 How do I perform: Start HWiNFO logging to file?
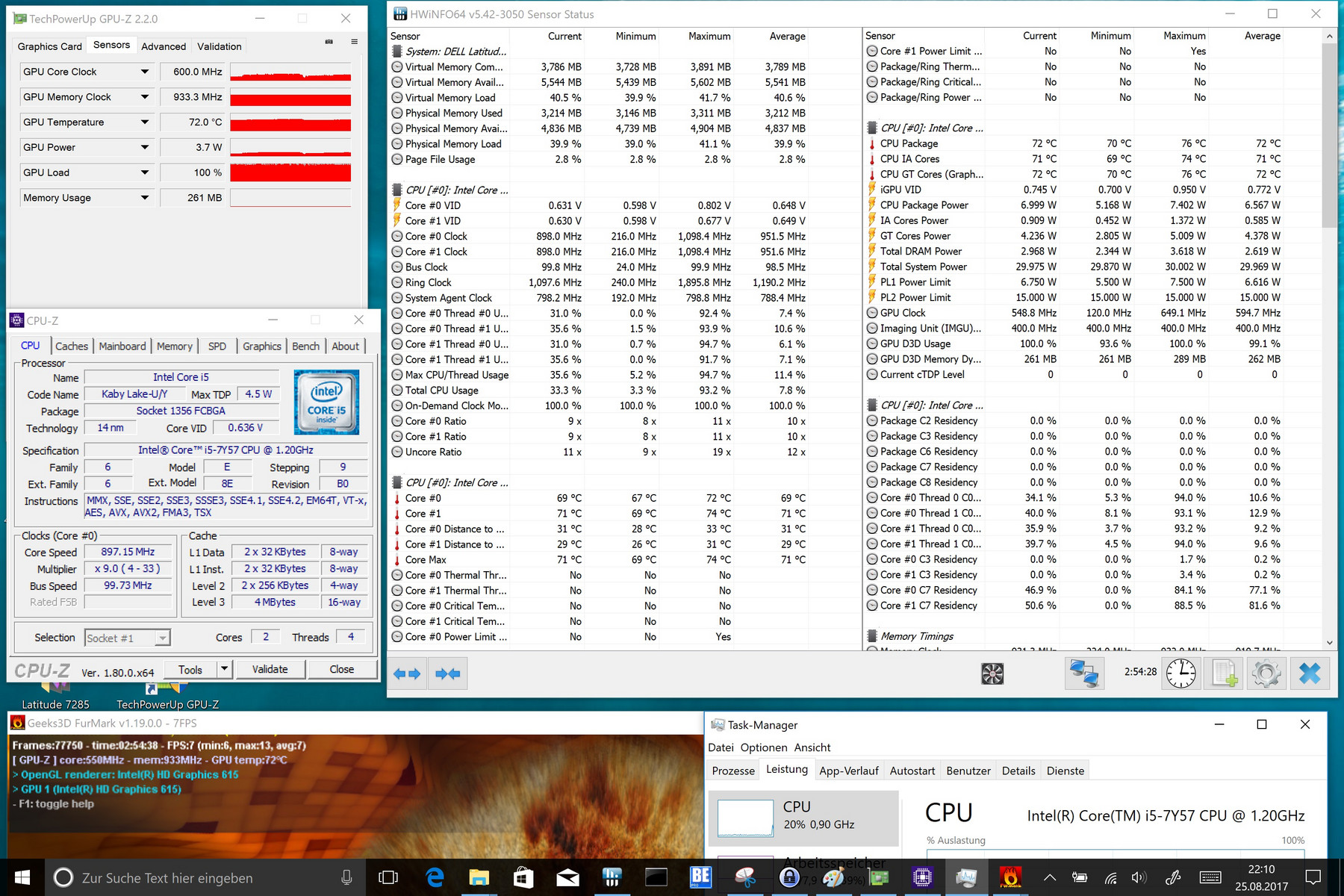click(x=1225, y=673)
